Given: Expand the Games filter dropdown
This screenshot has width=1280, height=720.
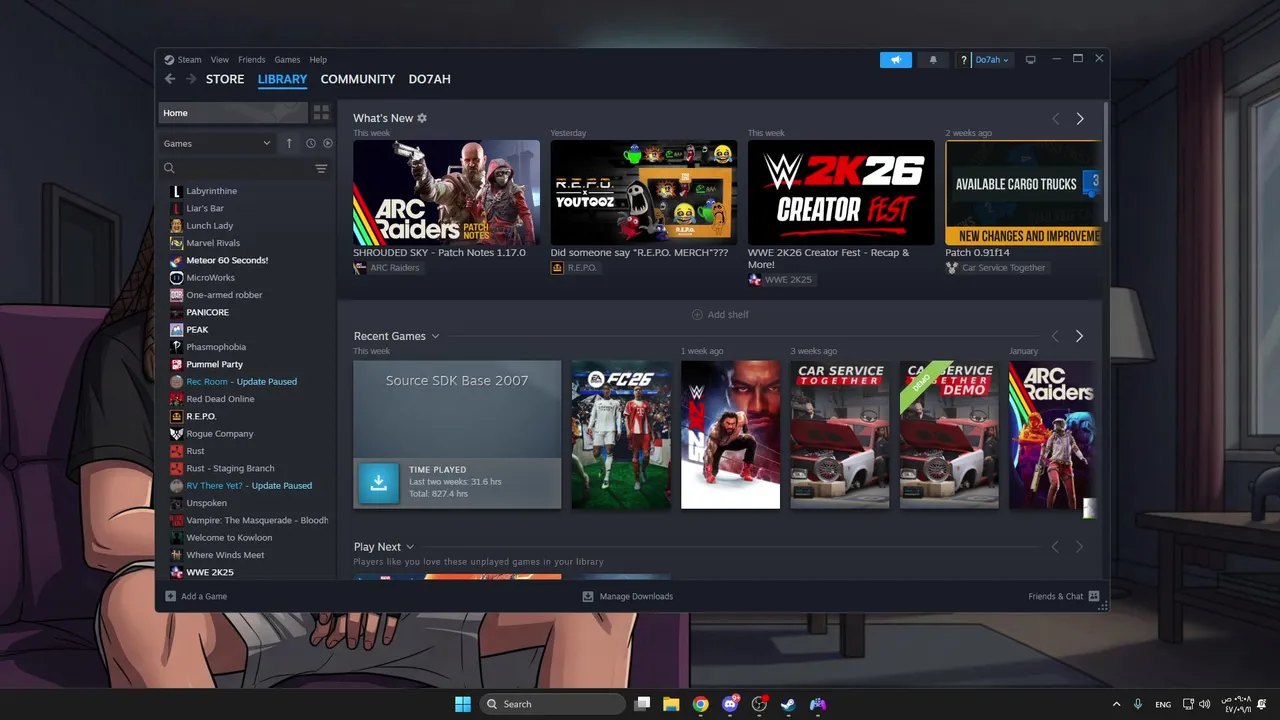Looking at the screenshot, I should 217,143.
